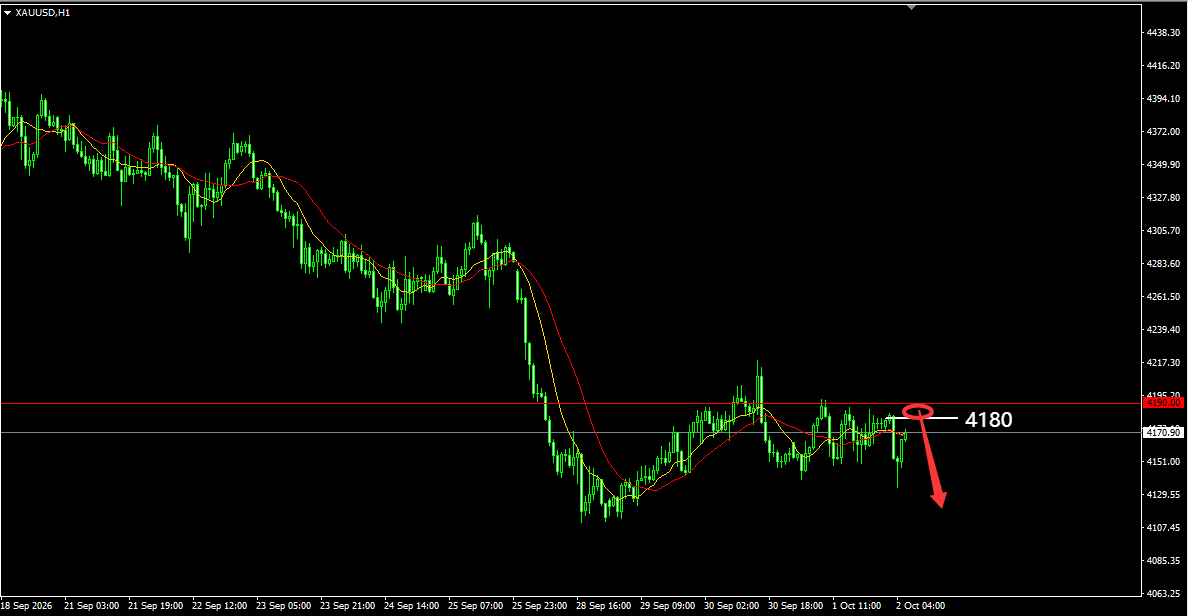The width and height of the screenshot is (1188, 616).
Task: Click price scale value 4372.00
Action: click(x=1164, y=132)
